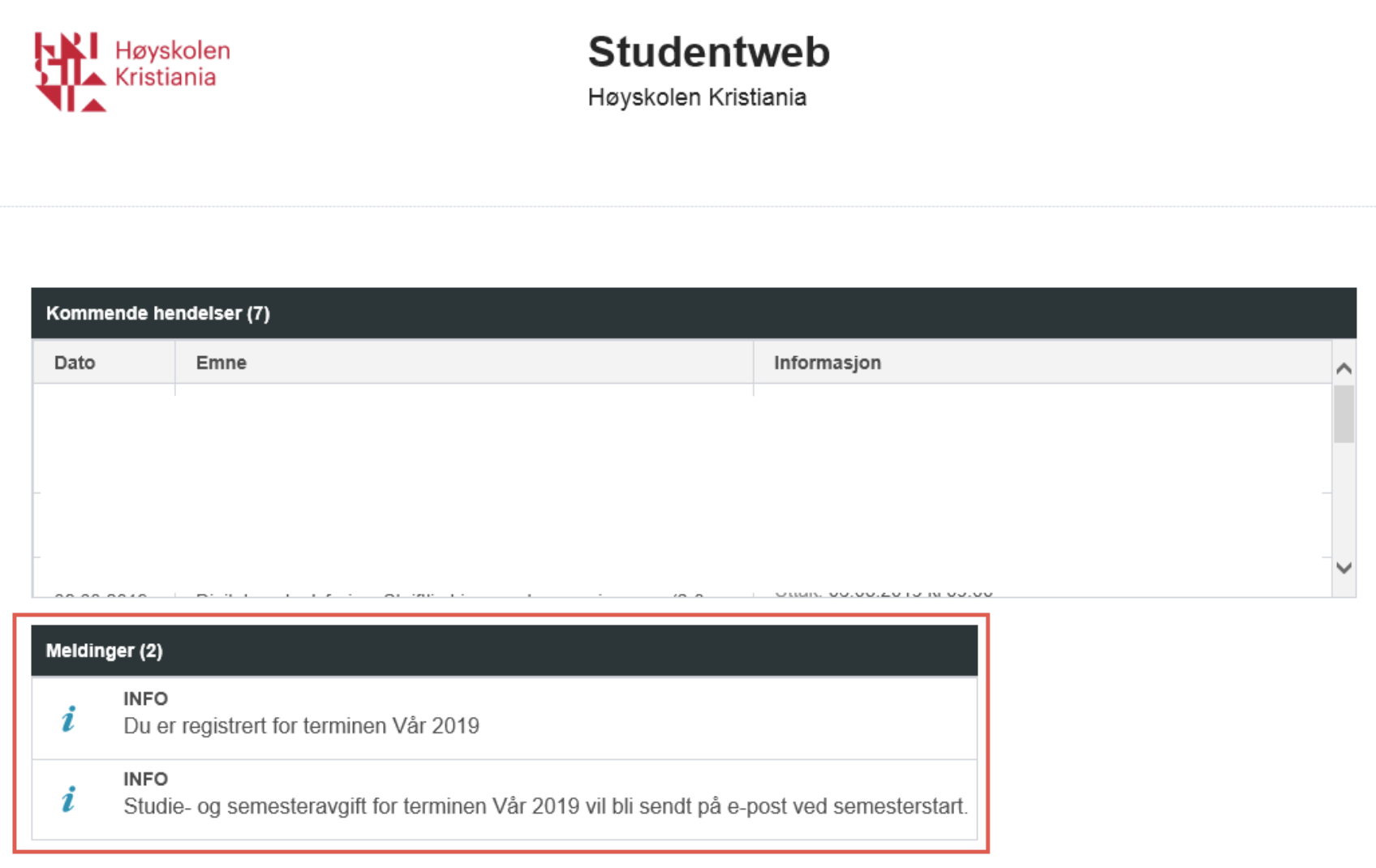
Task: Select the message about registration for Vår 2019
Action: pyautogui.click(x=505, y=719)
